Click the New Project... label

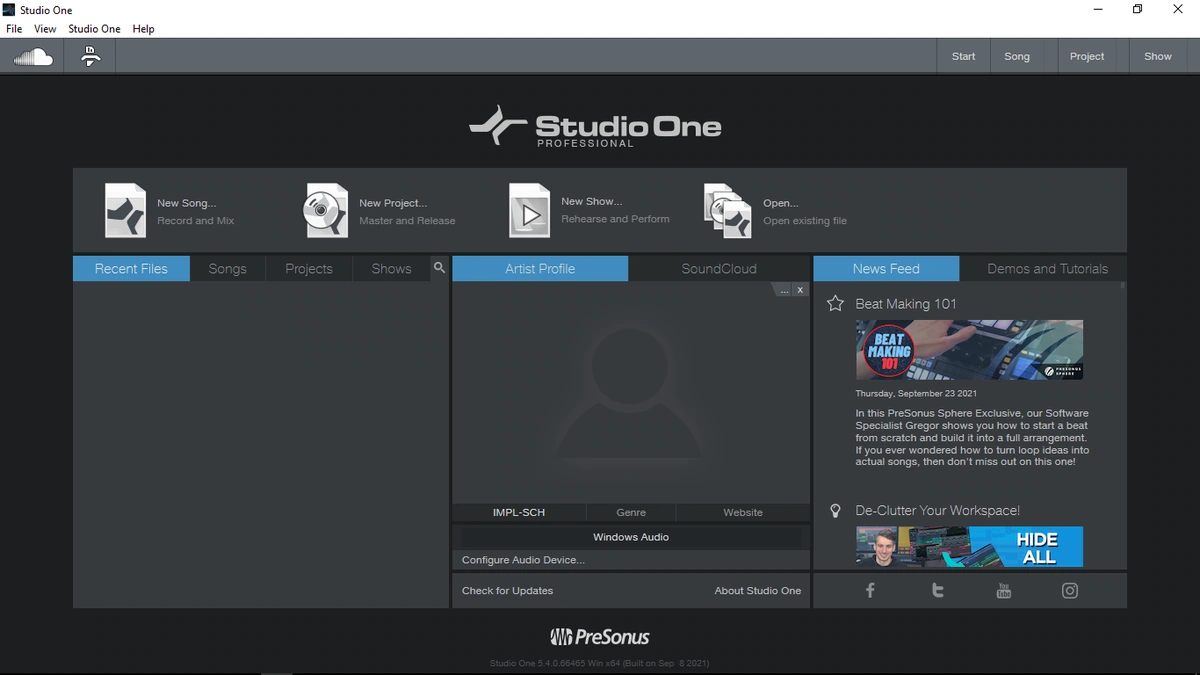click(x=393, y=203)
